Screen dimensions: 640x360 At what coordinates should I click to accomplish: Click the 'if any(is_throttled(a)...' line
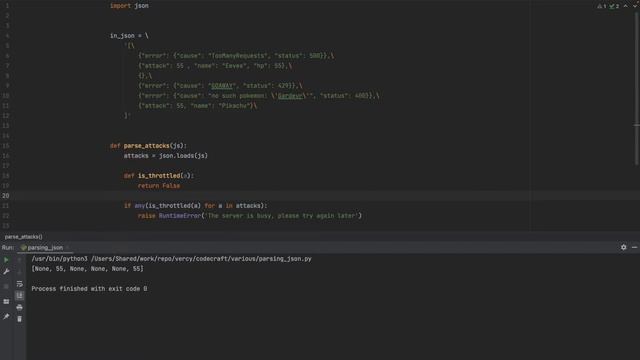pyautogui.click(x=196, y=206)
